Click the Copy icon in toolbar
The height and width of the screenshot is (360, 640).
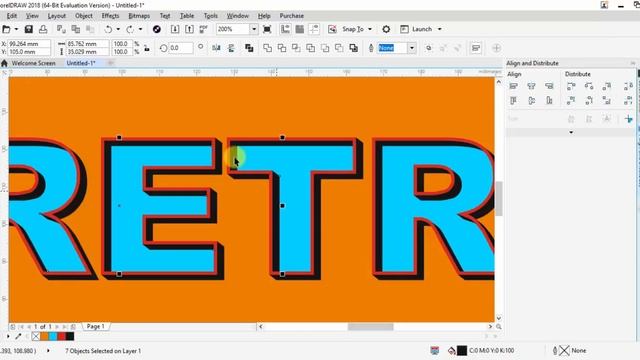(76, 29)
